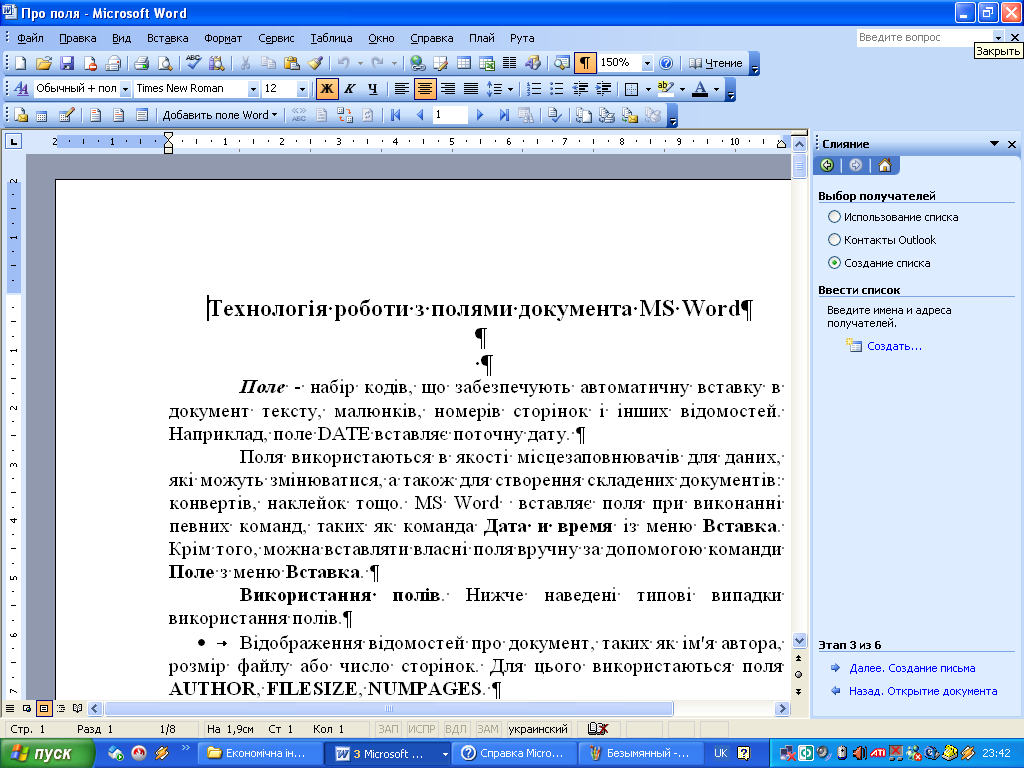Run the spelling check (ABC checkmark)
Screen dimensions: 1024x768
click(193, 63)
